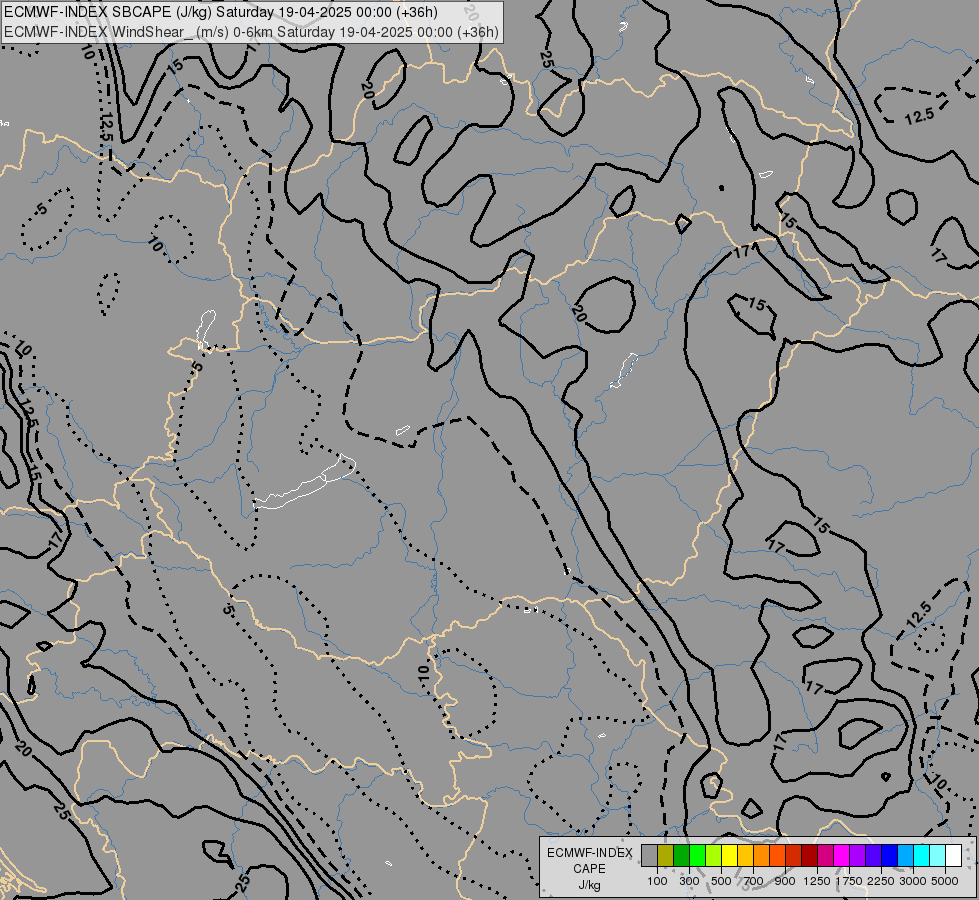Click the legend value '5000'
The width and height of the screenshot is (979, 900).
click(945, 881)
